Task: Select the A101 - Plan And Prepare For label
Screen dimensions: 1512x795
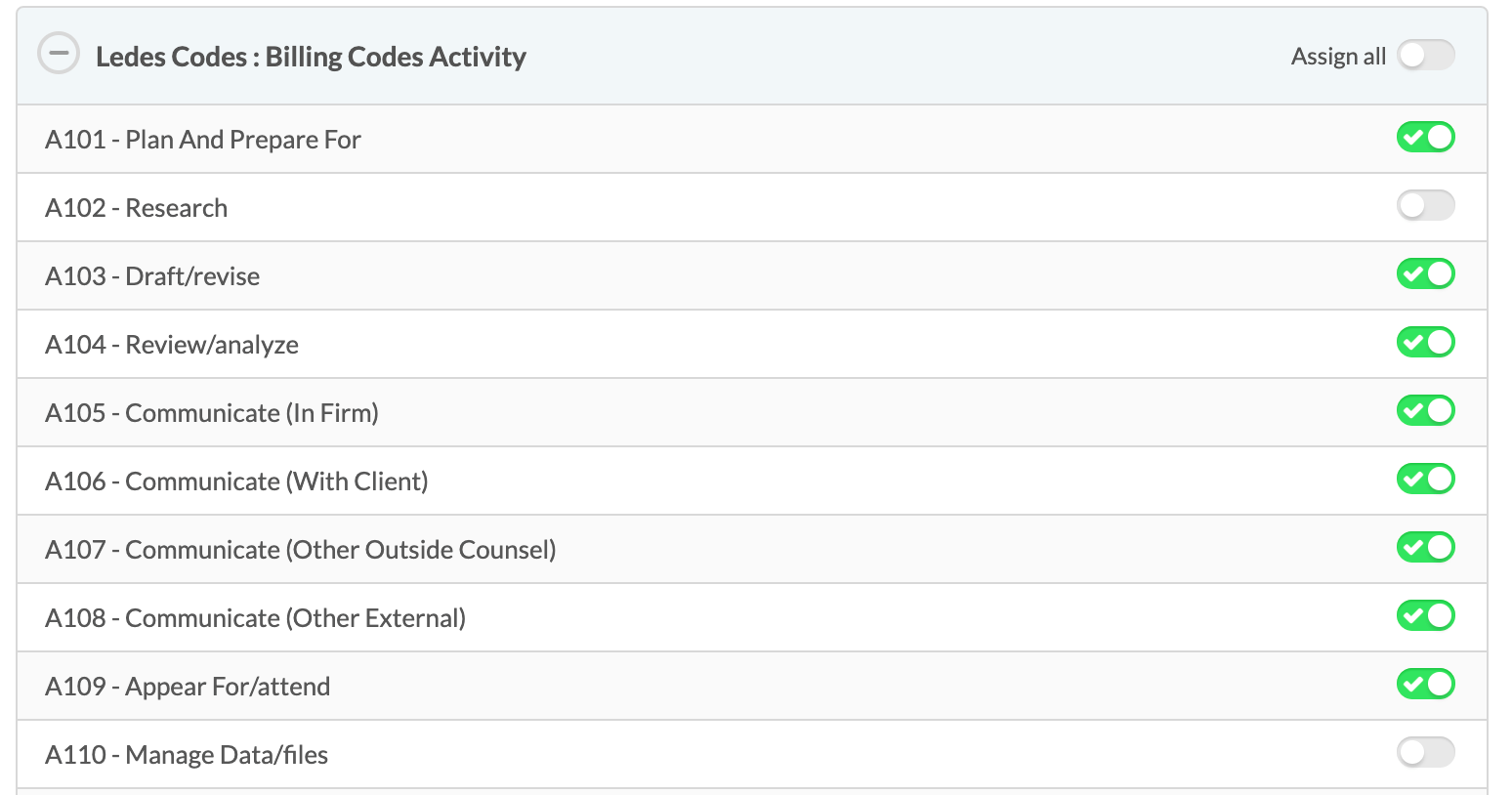Action: click(x=203, y=140)
